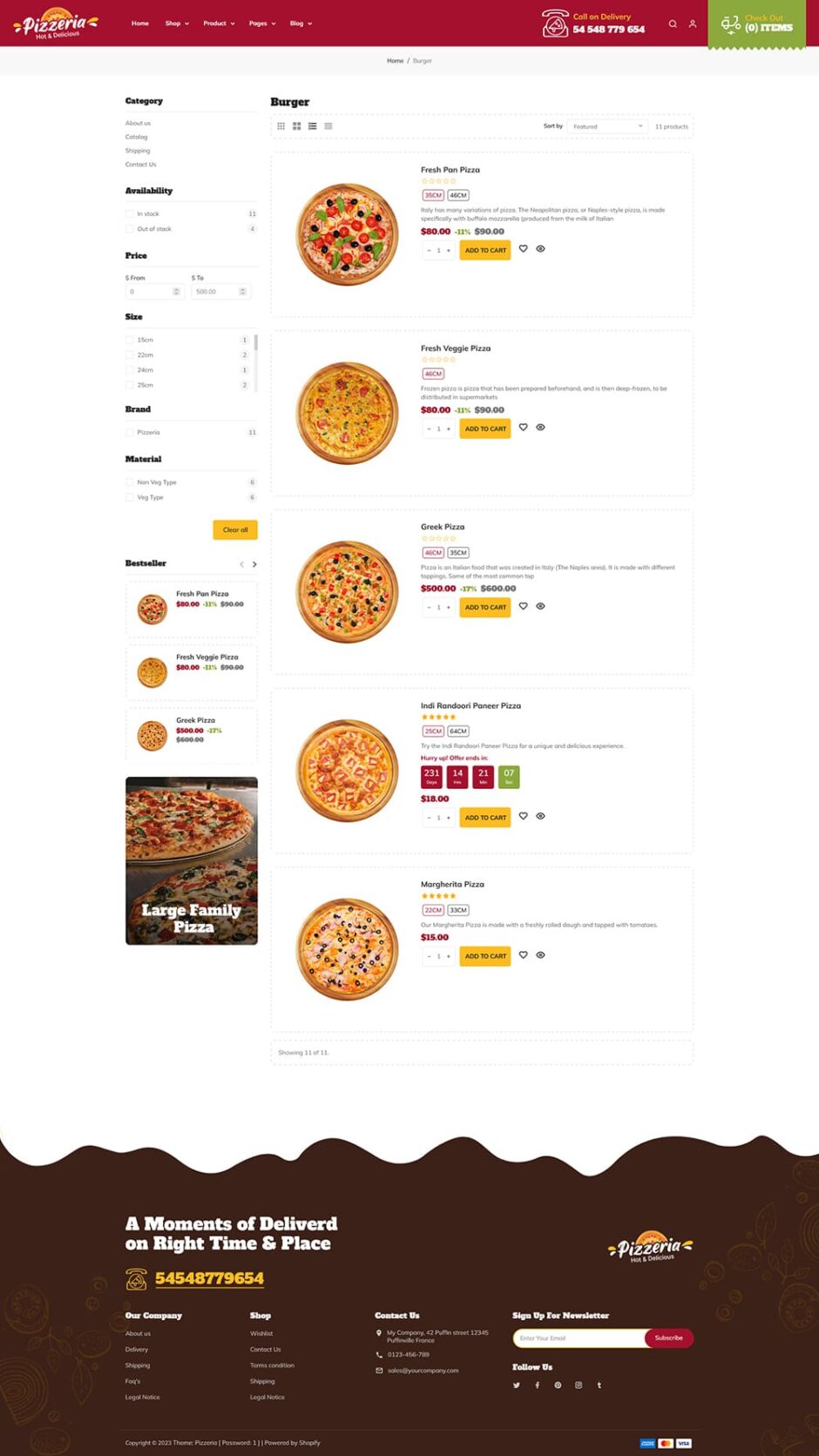Open the Sort by Featured dropdown
Viewport: 819px width, 1456px height.
click(606, 126)
